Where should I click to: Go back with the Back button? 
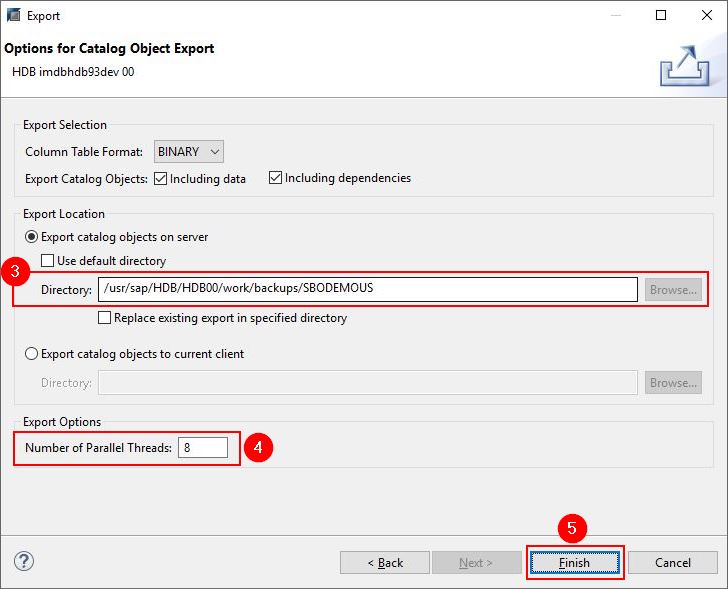384,563
